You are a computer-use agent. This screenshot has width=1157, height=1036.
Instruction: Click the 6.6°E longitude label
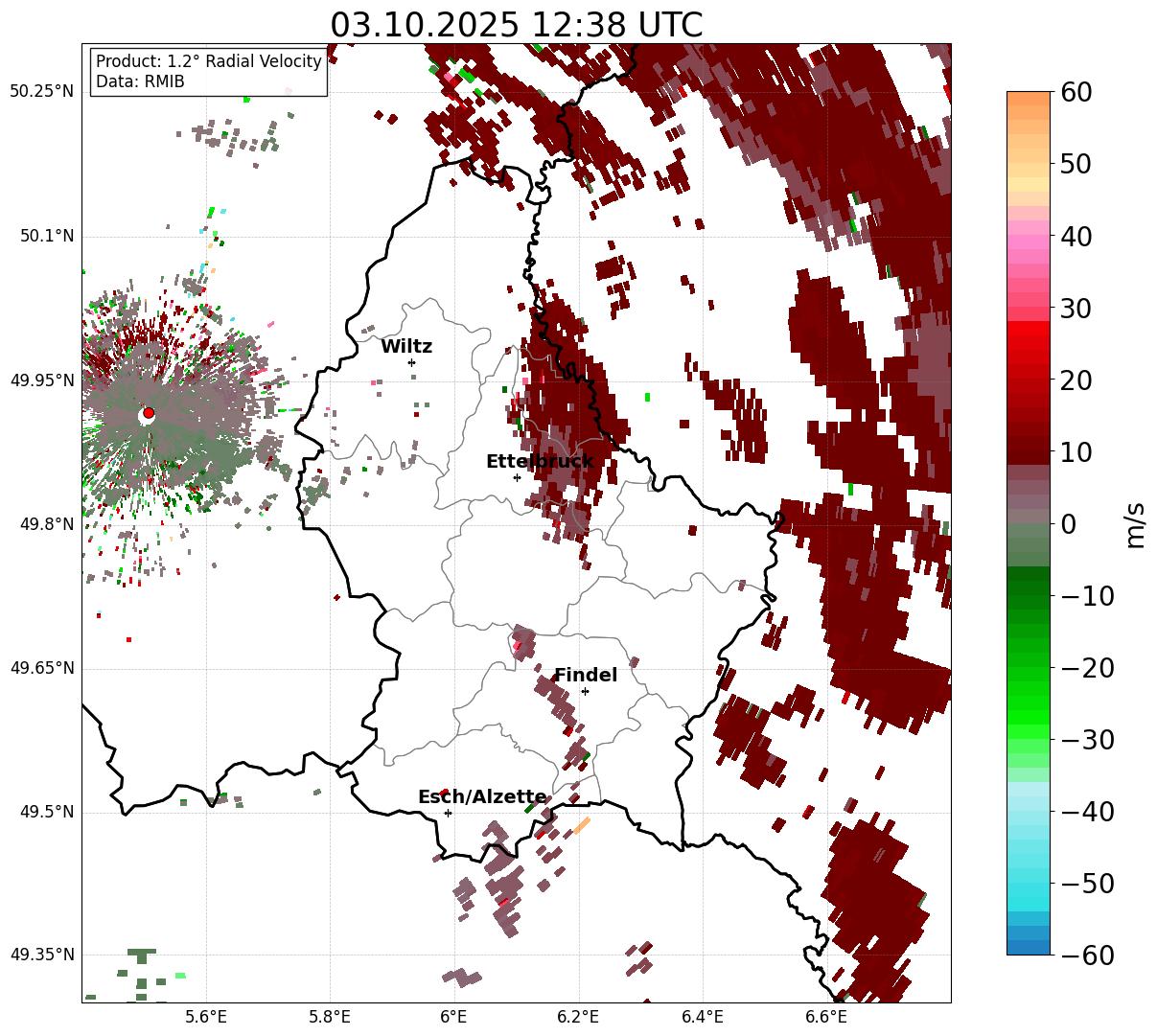pos(826,1017)
